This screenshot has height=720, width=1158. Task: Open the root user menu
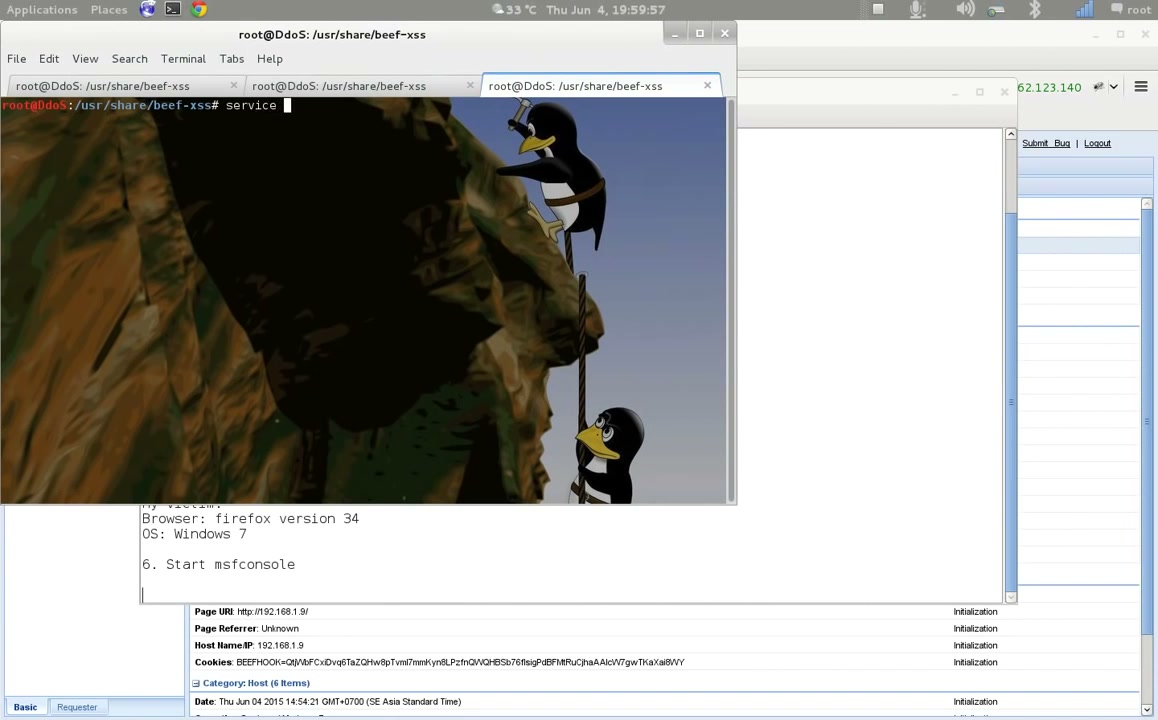(1131, 10)
